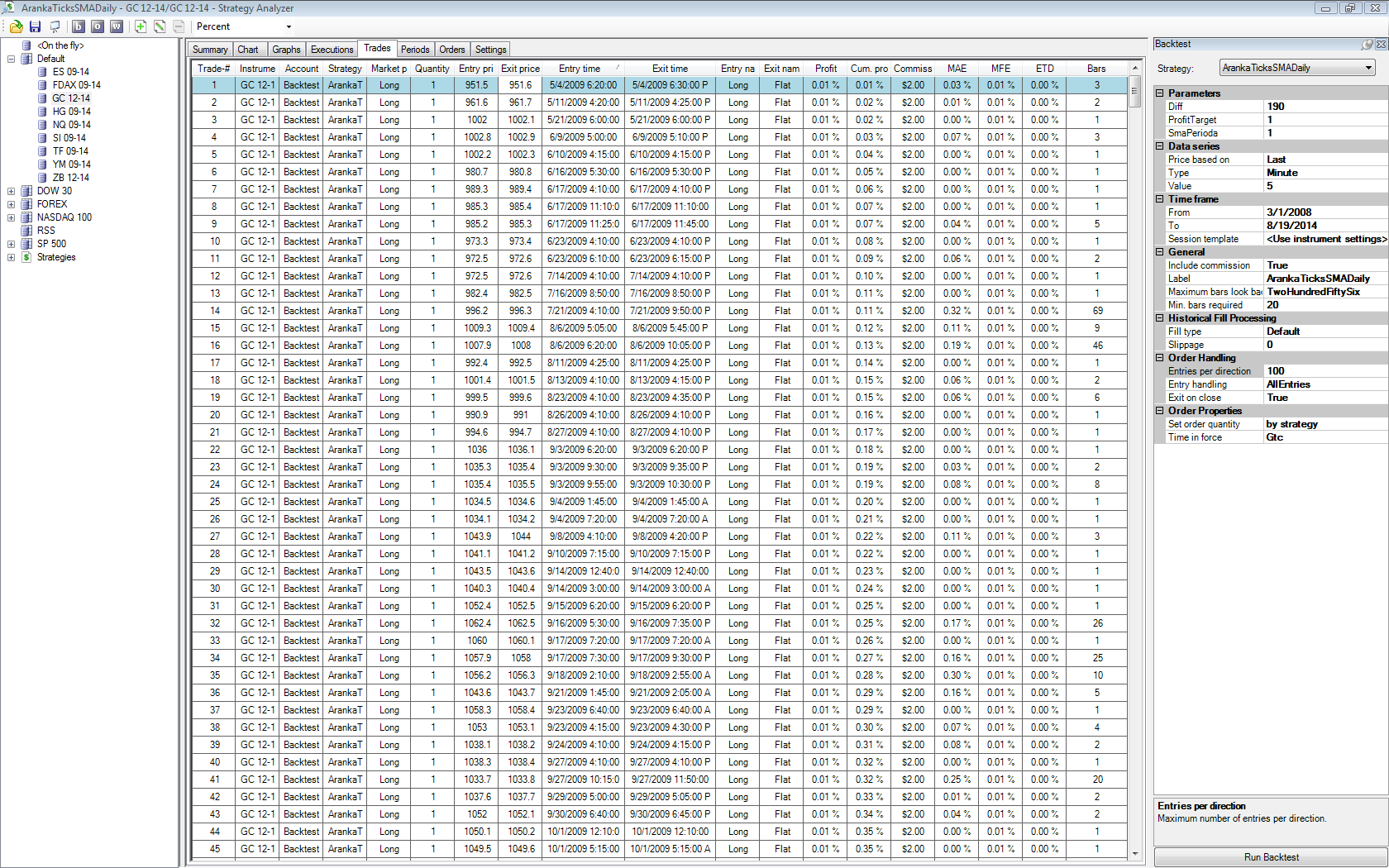
Task: Expand the DOW 30 tree node
Action: [x=11, y=191]
